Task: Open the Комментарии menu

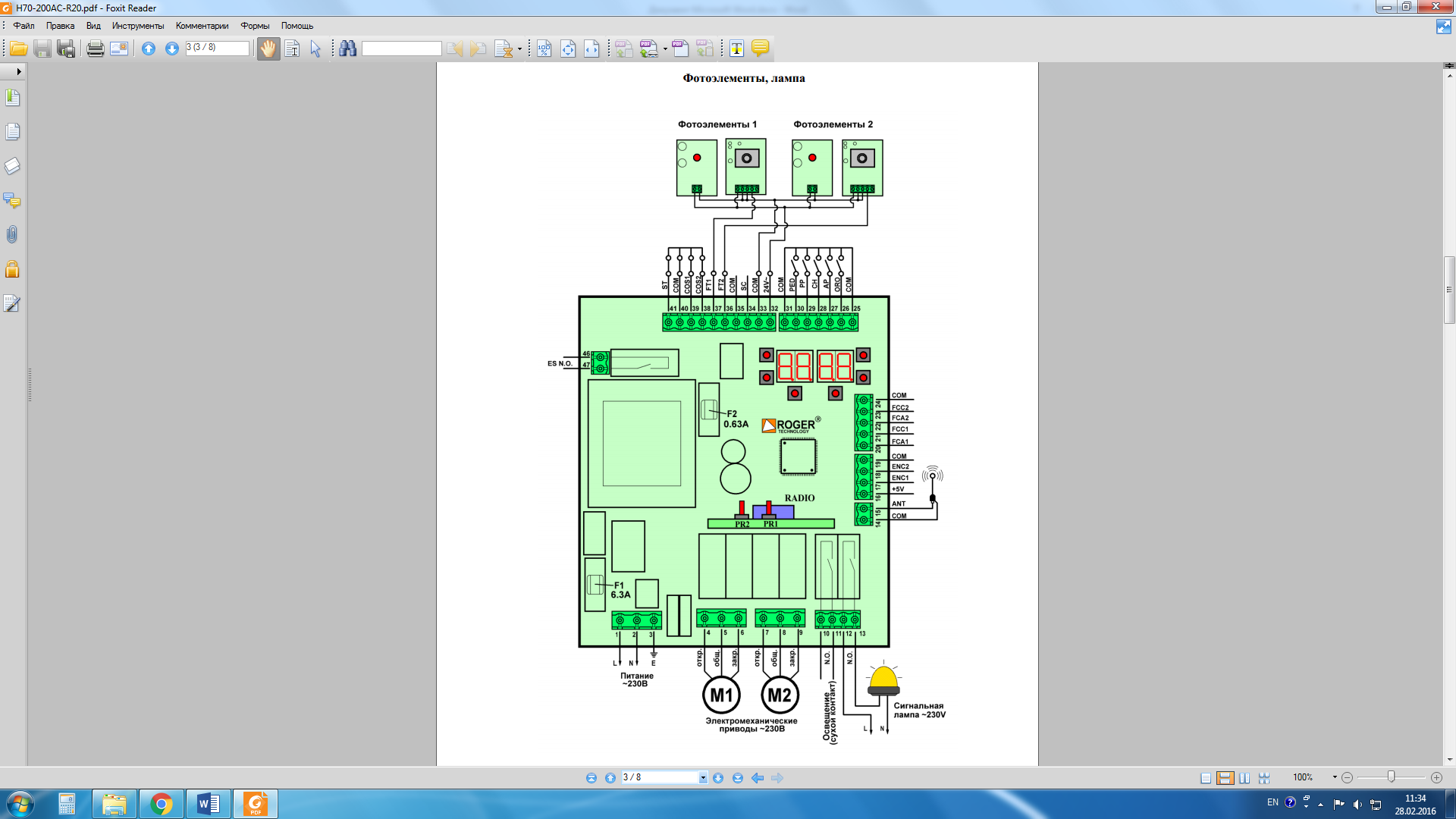Action: pos(202,26)
